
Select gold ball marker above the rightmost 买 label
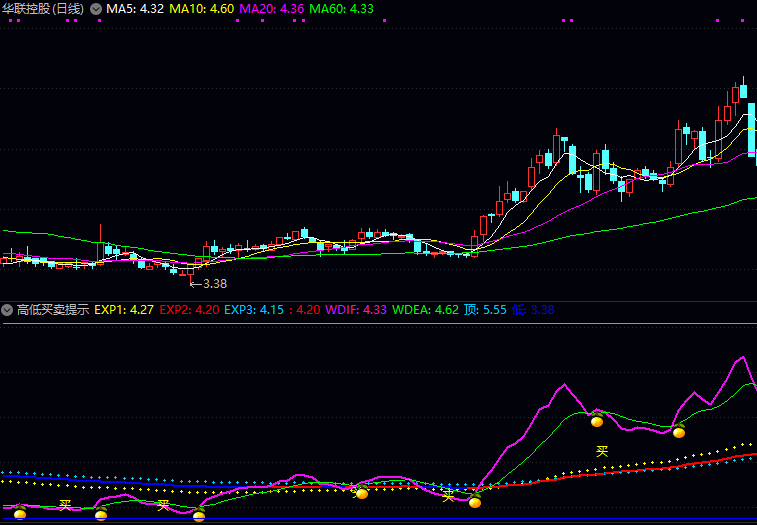[x=597, y=421]
